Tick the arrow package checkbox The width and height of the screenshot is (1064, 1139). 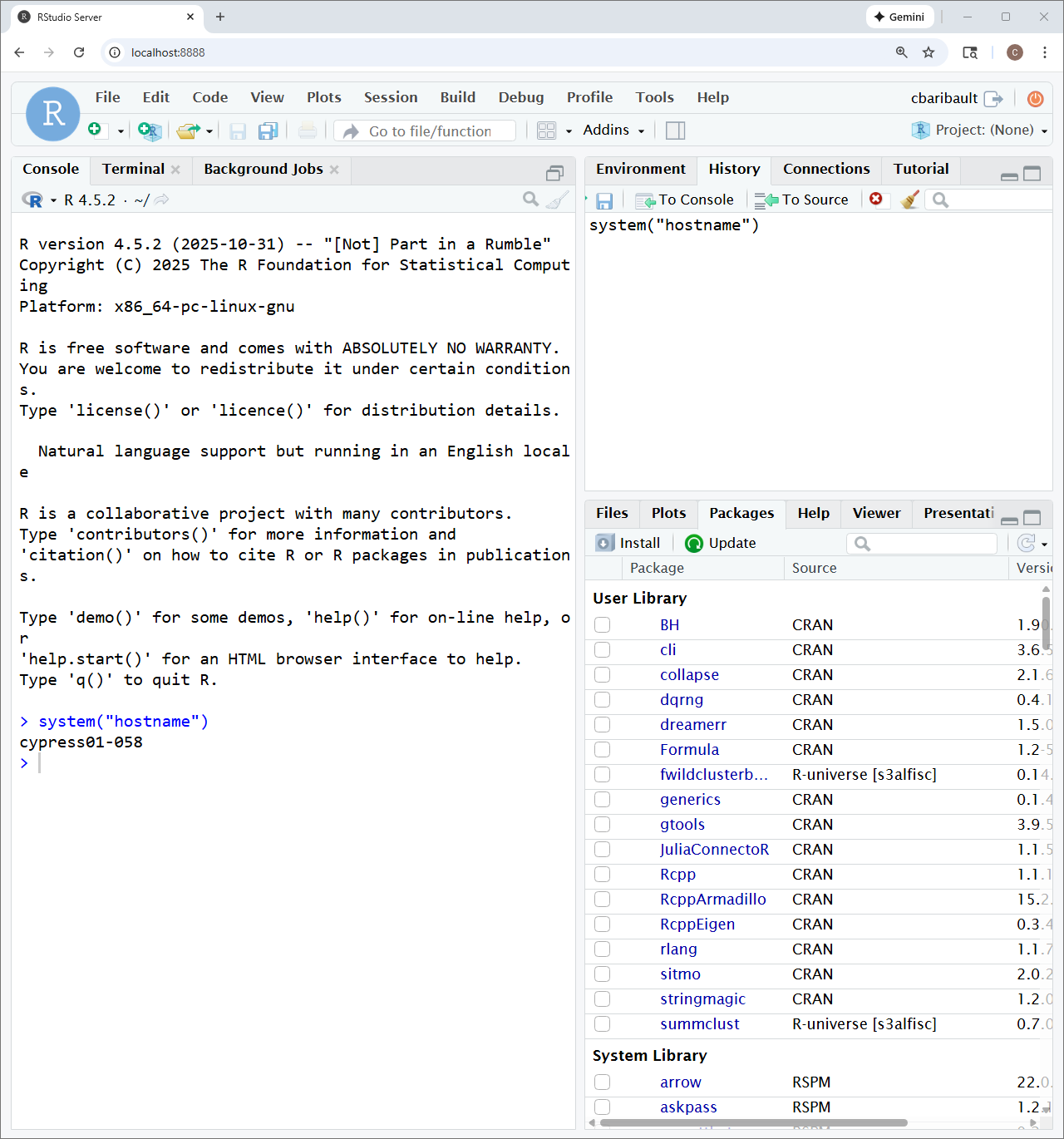[x=602, y=1082]
